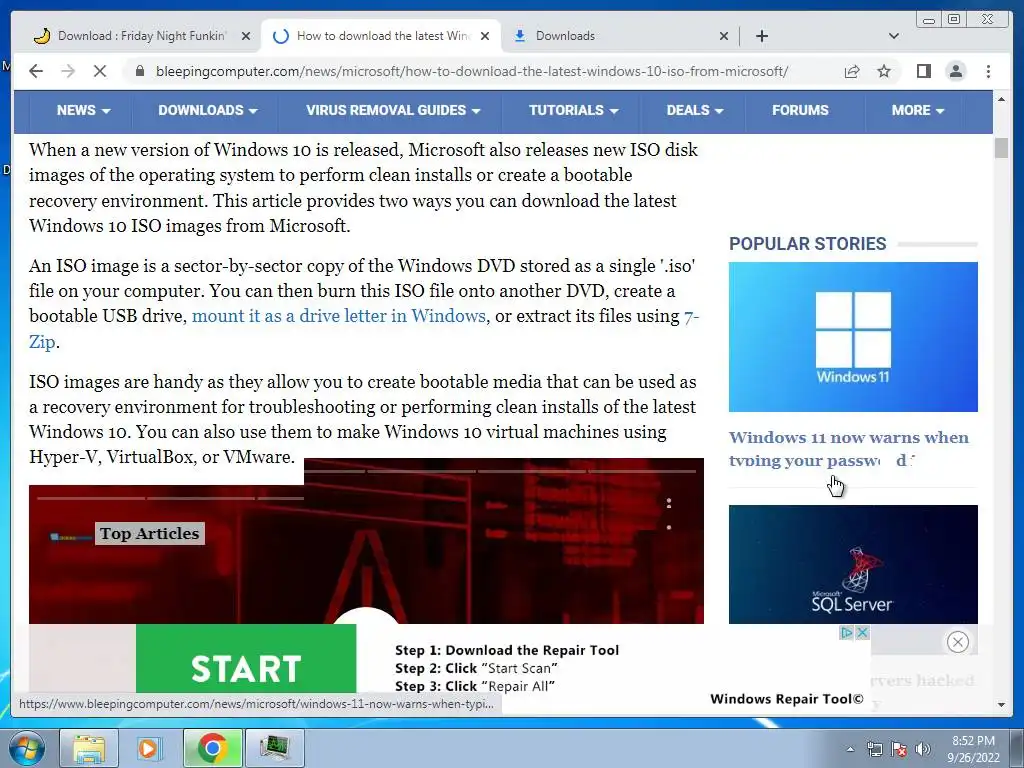Click the Windows 11 story thumbnail
This screenshot has height=768, width=1024.
[853, 337]
